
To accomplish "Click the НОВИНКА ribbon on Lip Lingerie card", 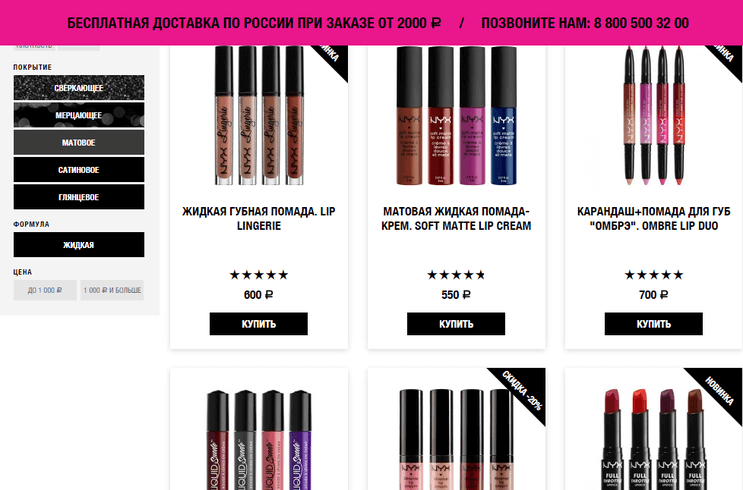I will pyautogui.click(x=331, y=57).
